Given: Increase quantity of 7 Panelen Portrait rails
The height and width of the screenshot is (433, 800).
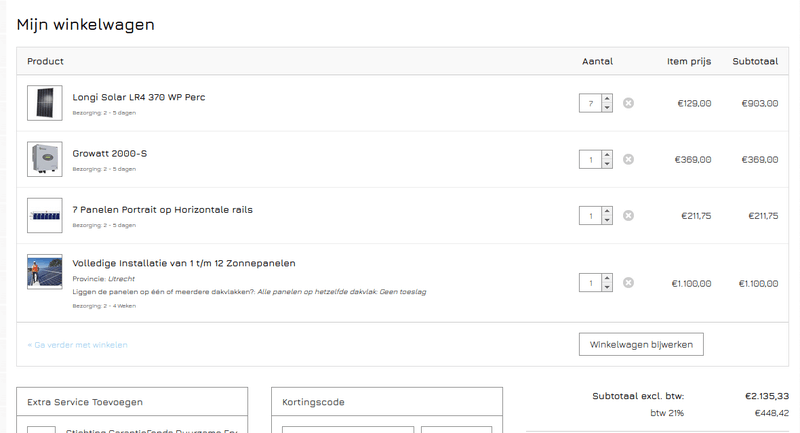Looking at the screenshot, I should pos(607,211).
